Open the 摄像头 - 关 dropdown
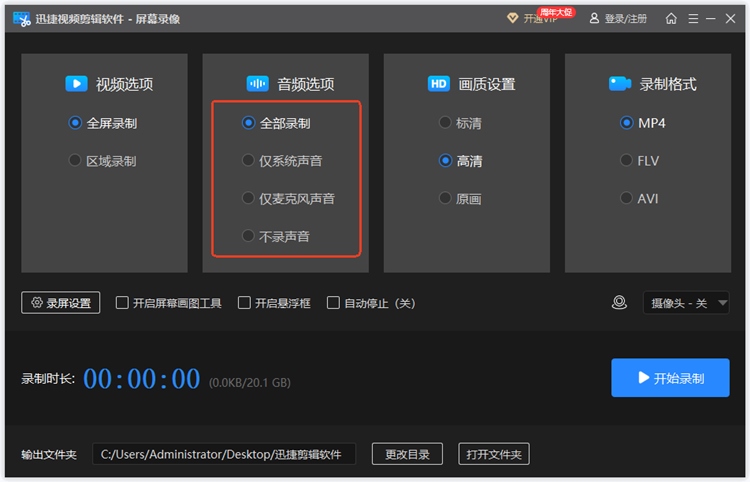This screenshot has width=750, height=482. [x=686, y=303]
